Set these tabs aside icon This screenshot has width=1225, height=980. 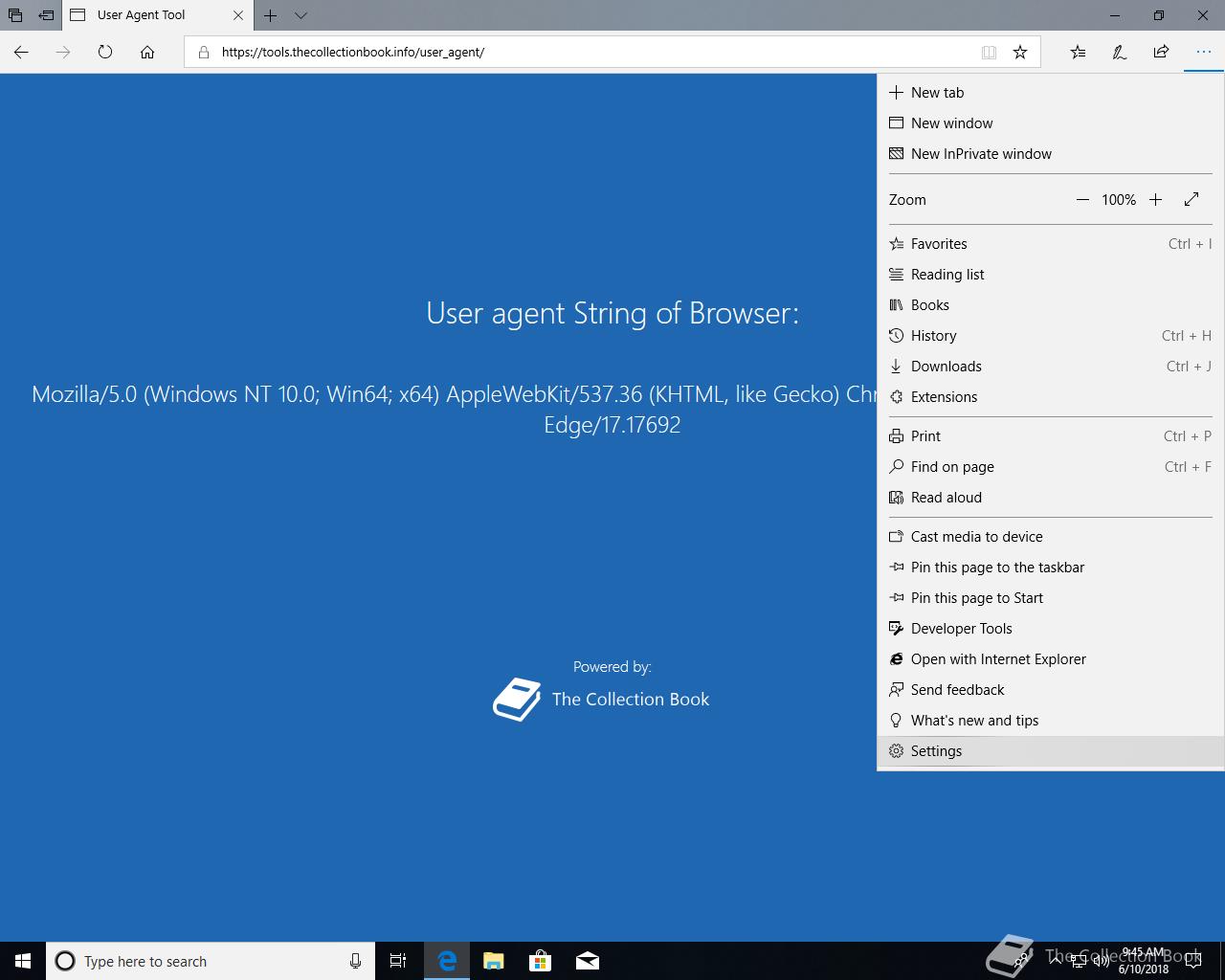[46, 15]
